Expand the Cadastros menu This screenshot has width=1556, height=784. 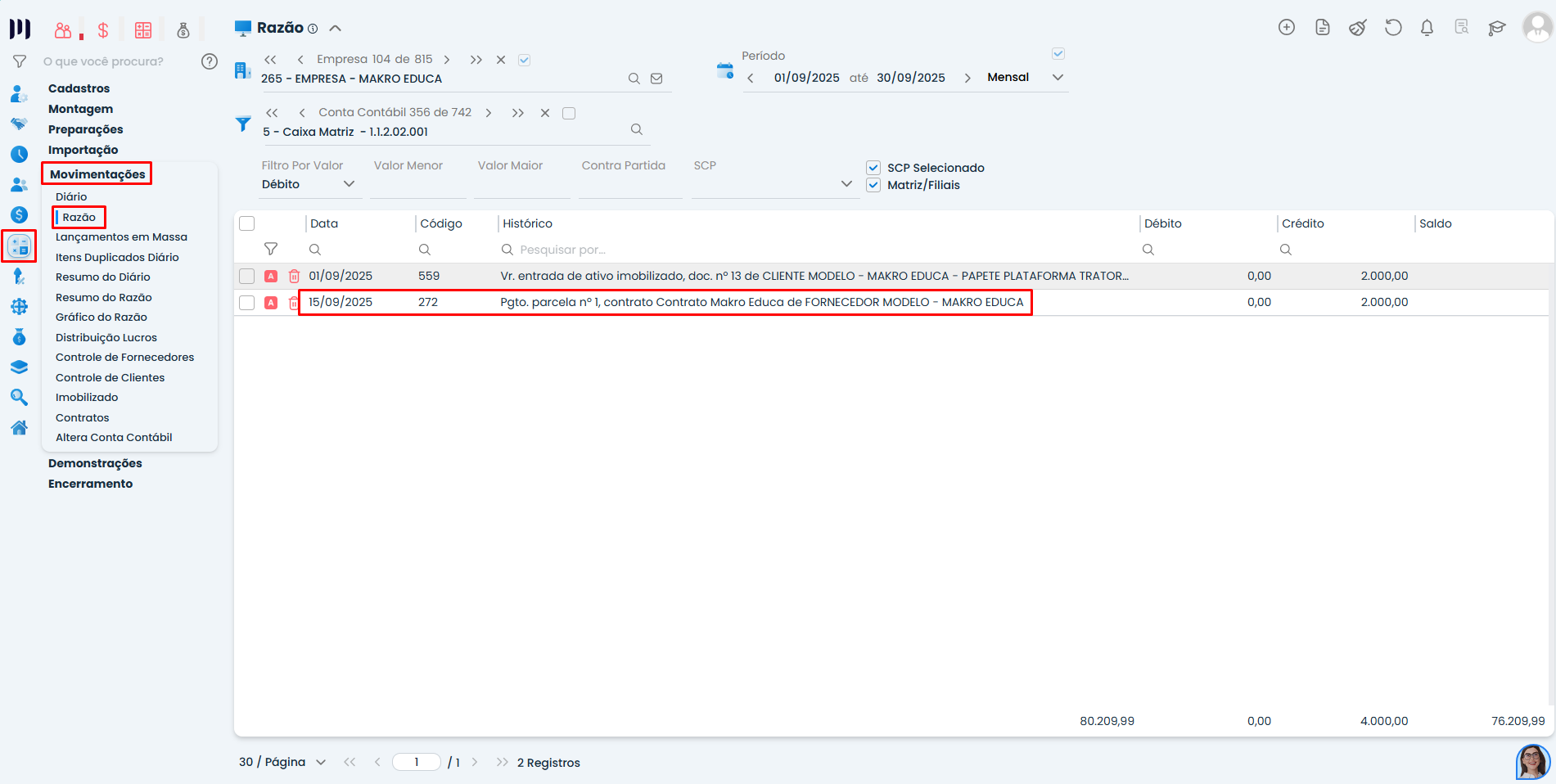pos(79,88)
